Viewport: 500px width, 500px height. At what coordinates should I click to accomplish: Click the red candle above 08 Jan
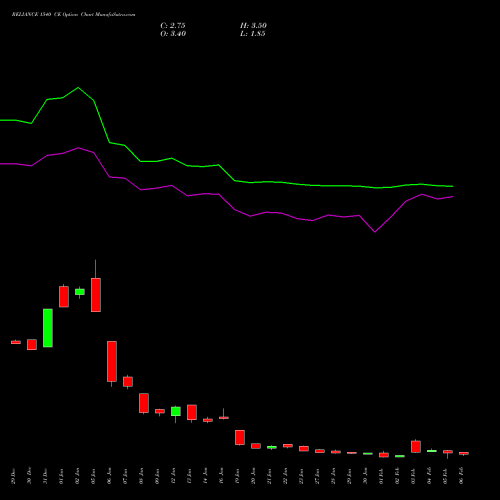click(x=144, y=403)
